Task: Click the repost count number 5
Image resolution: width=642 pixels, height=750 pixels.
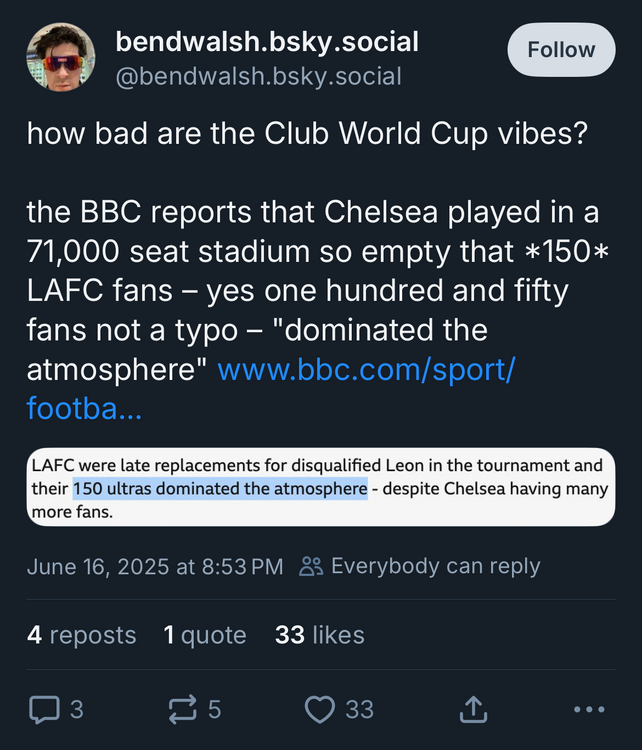Action: point(214,710)
